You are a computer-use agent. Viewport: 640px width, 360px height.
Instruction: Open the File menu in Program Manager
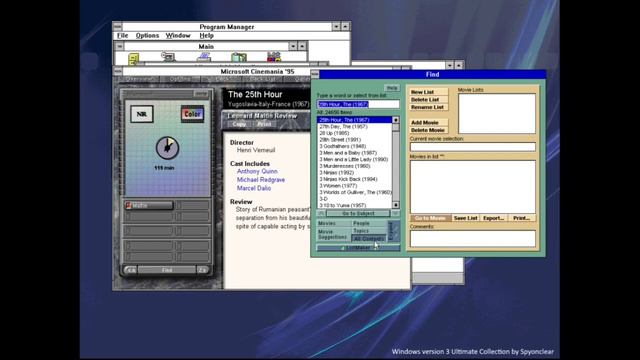click(122, 36)
